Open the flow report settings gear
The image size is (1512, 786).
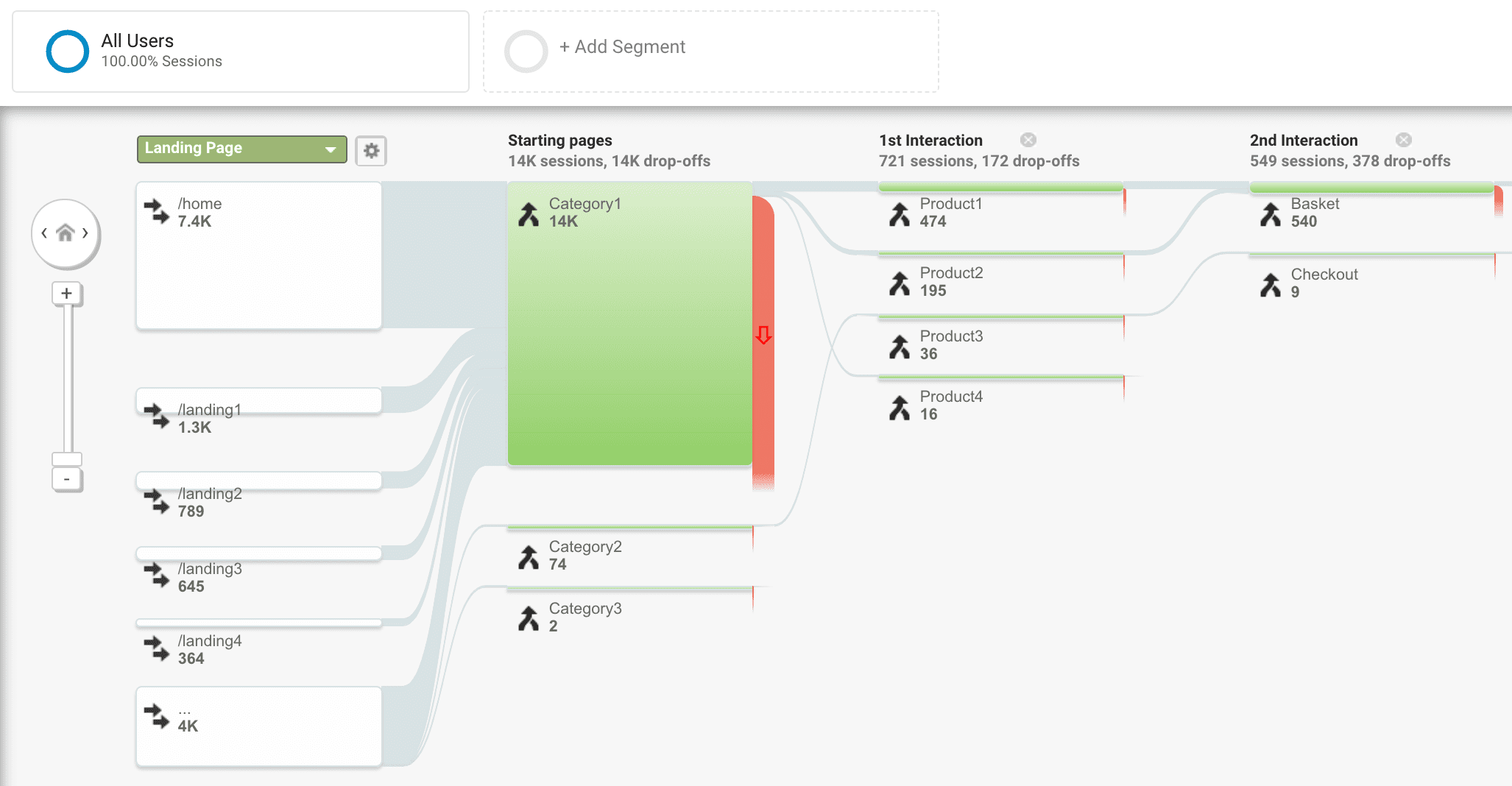(371, 150)
